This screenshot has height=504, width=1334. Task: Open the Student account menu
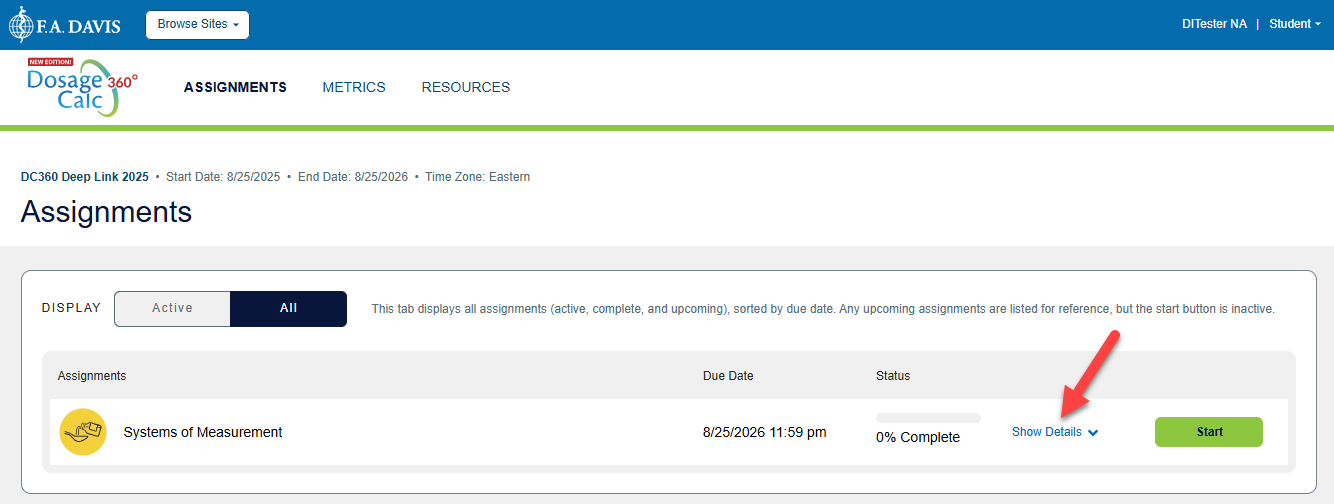1295,24
